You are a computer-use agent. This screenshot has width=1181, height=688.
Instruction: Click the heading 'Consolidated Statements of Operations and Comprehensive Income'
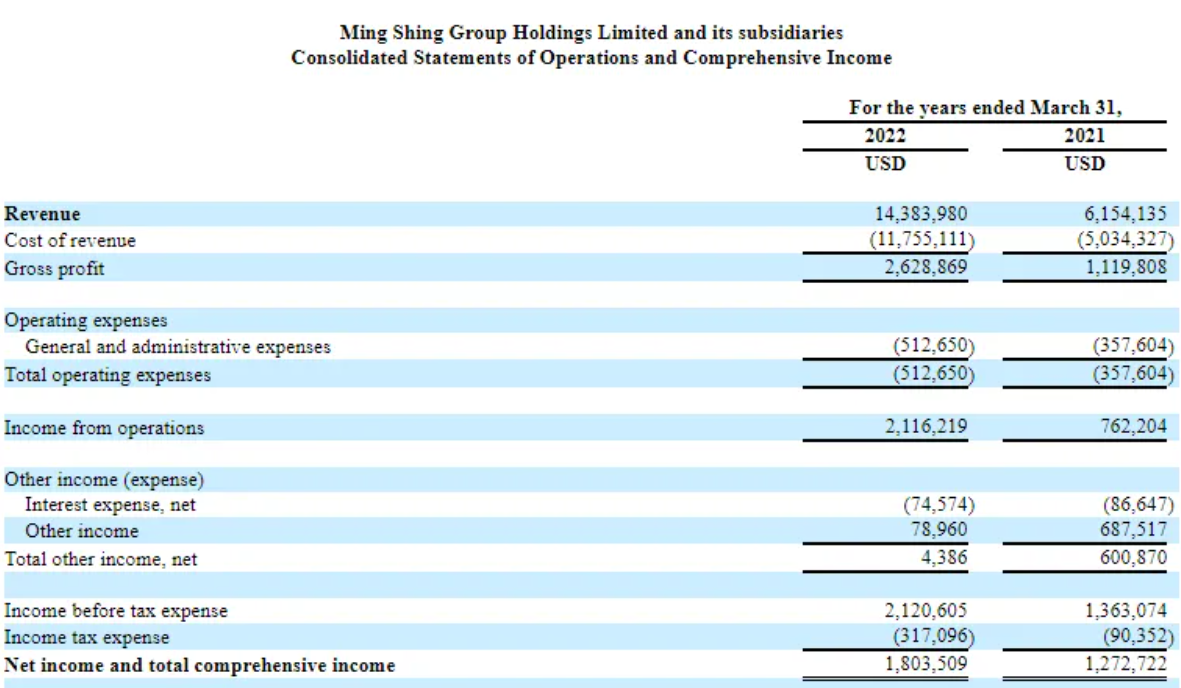point(591,58)
